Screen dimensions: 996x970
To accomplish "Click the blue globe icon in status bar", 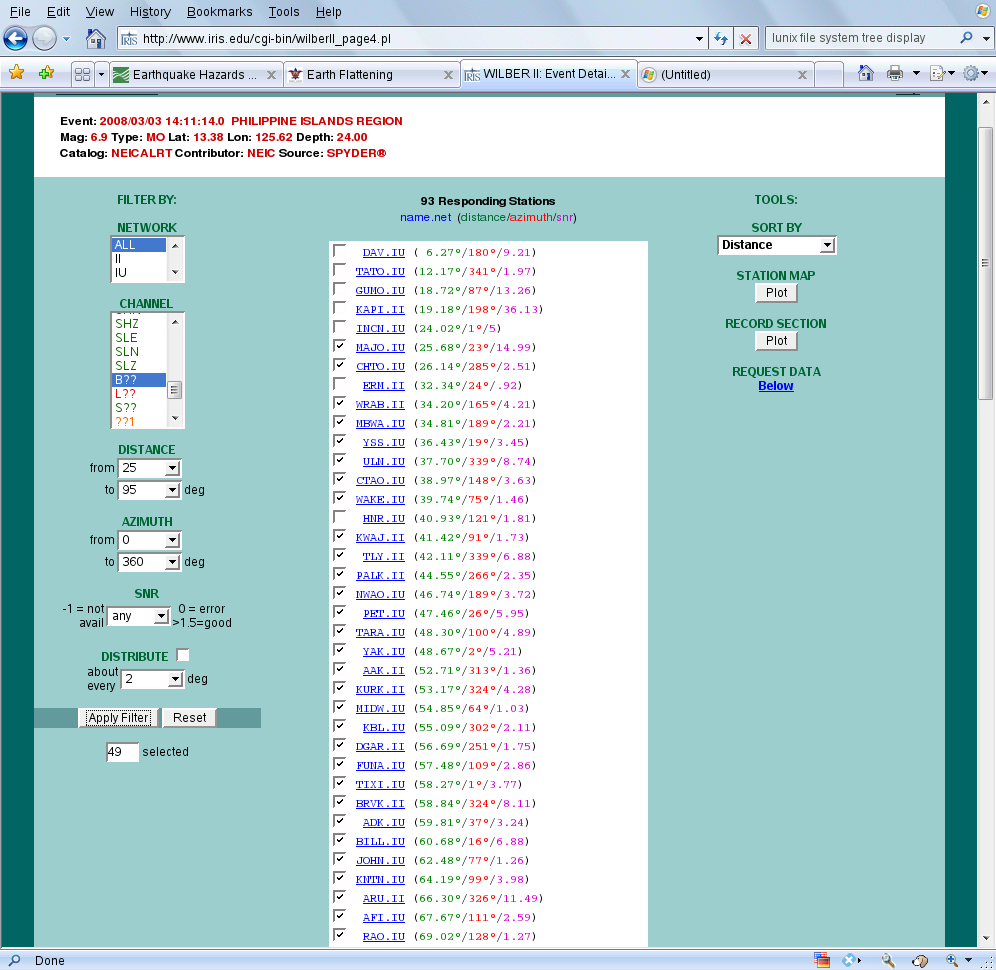I will click(849, 960).
